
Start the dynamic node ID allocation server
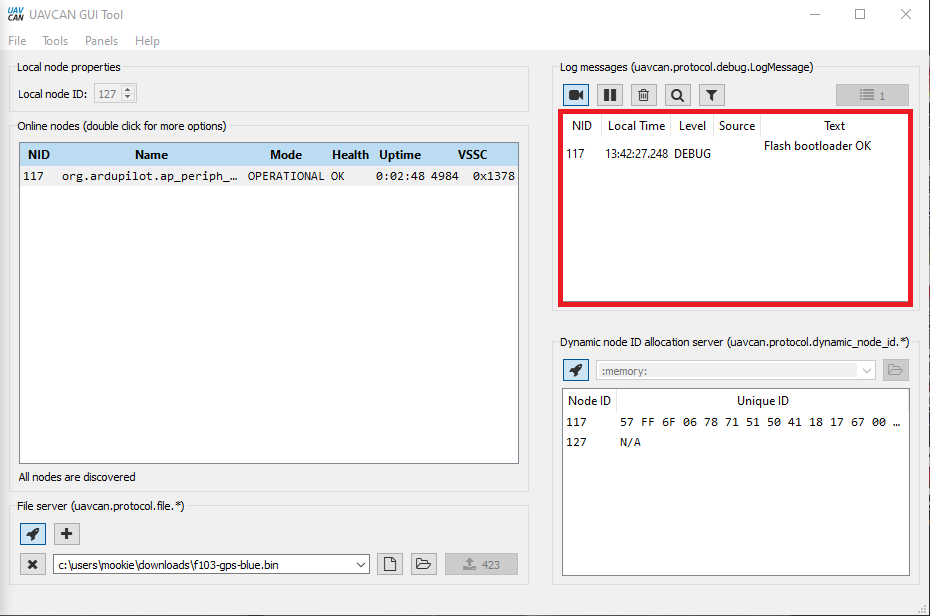(576, 369)
